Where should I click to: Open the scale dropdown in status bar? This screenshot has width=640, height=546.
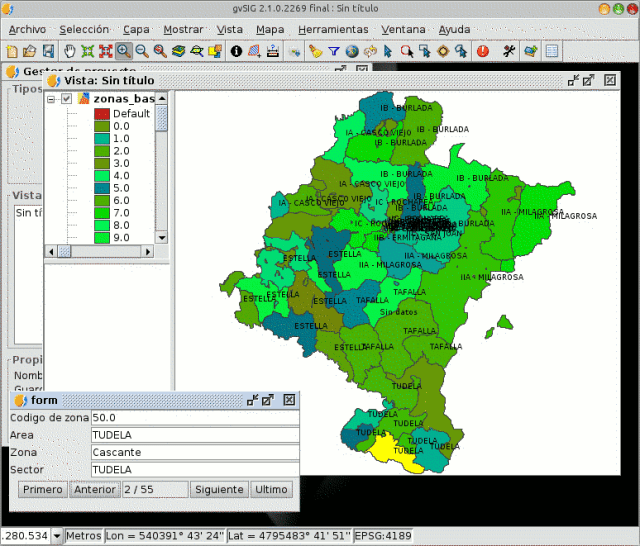coord(56,536)
